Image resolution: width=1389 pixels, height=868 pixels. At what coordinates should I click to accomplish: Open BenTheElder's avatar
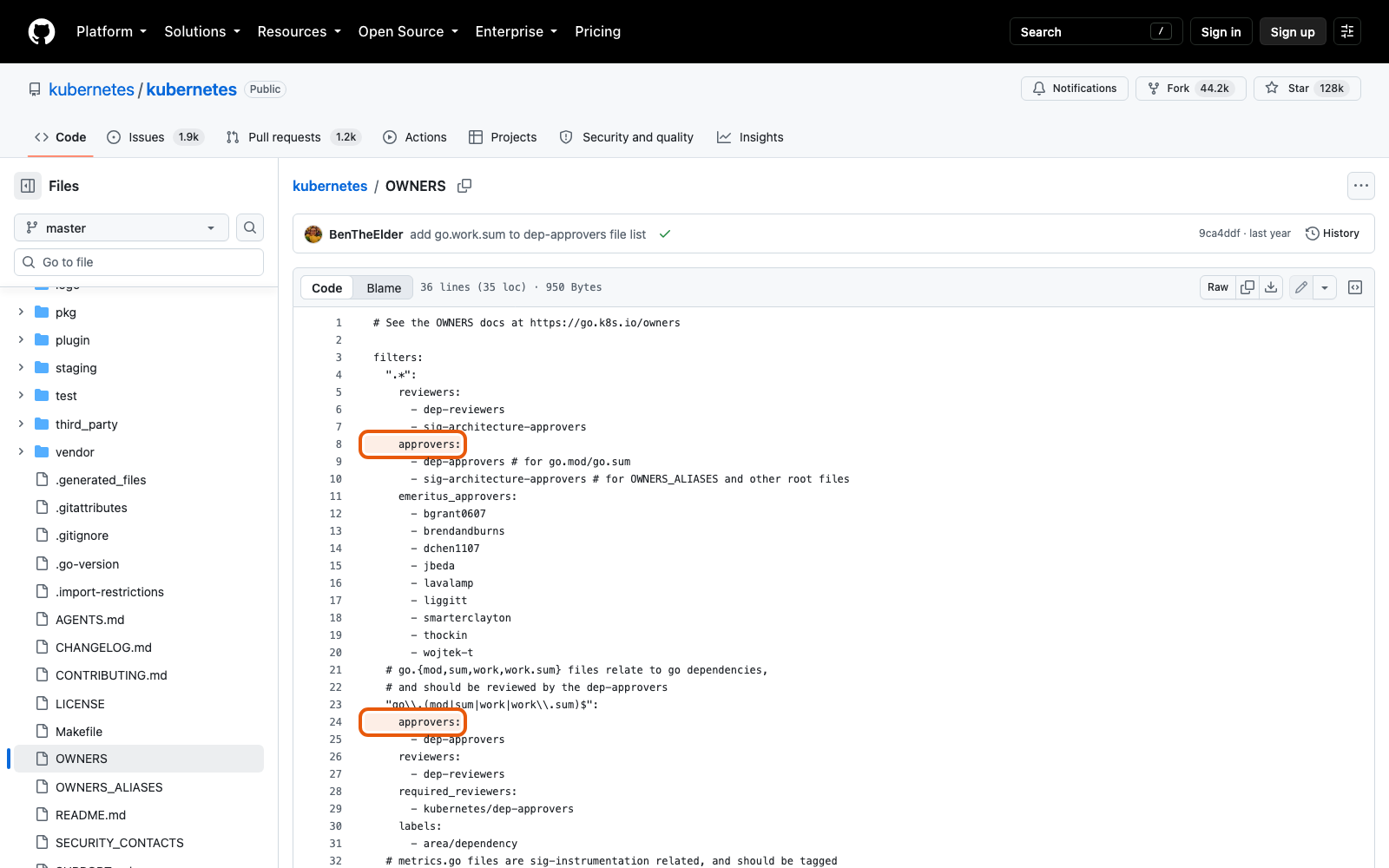click(313, 234)
